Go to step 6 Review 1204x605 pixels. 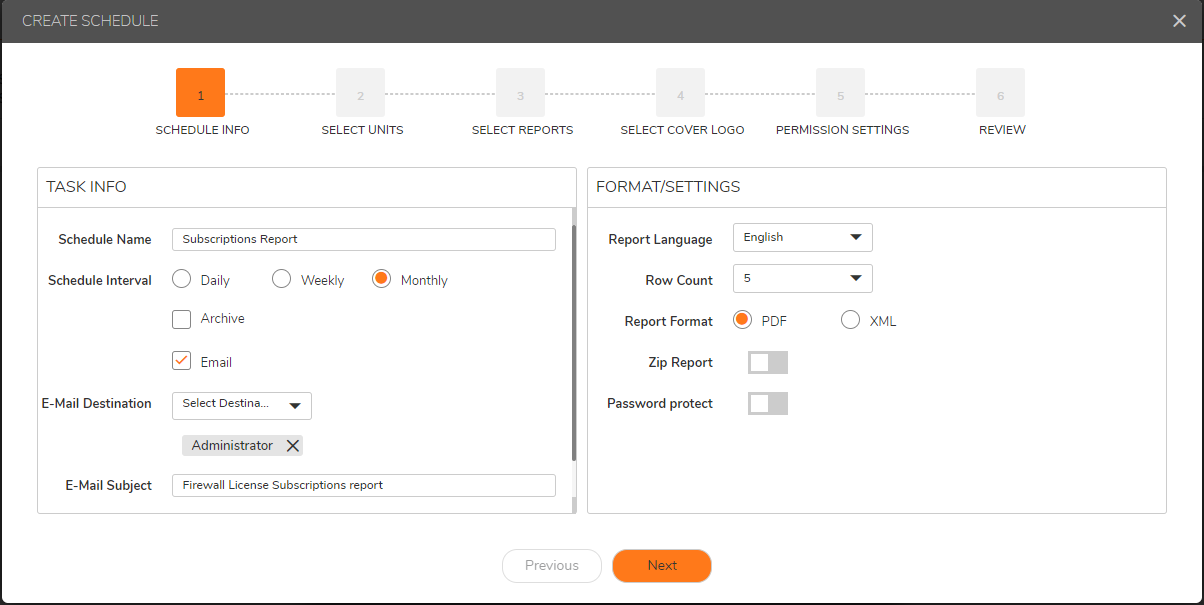pos(1000,93)
